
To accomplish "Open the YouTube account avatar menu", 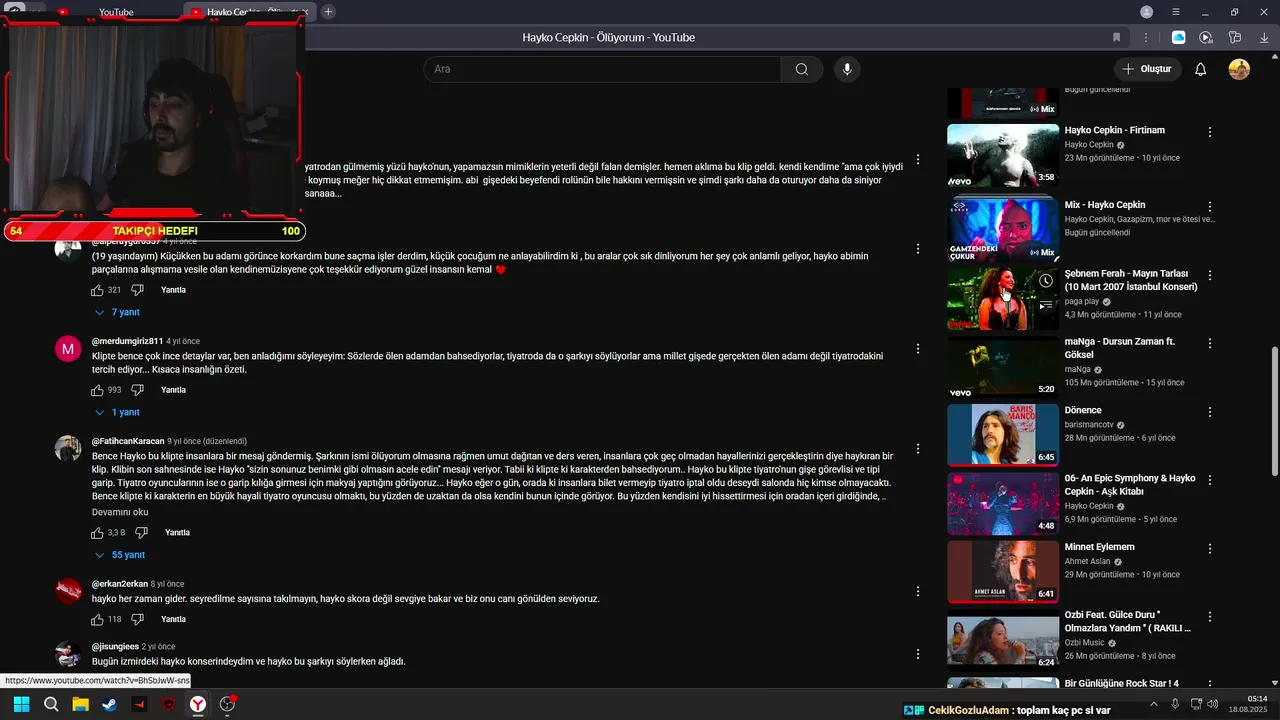I will click(1239, 69).
